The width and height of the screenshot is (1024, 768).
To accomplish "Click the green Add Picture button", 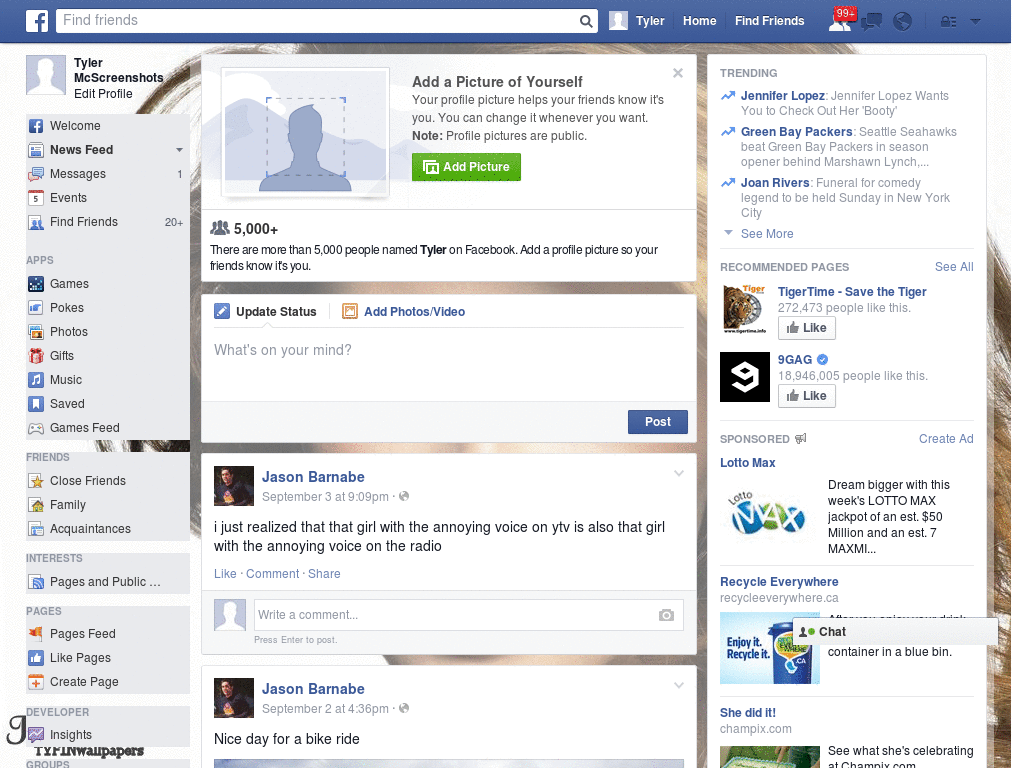I will click(x=466, y=167).
